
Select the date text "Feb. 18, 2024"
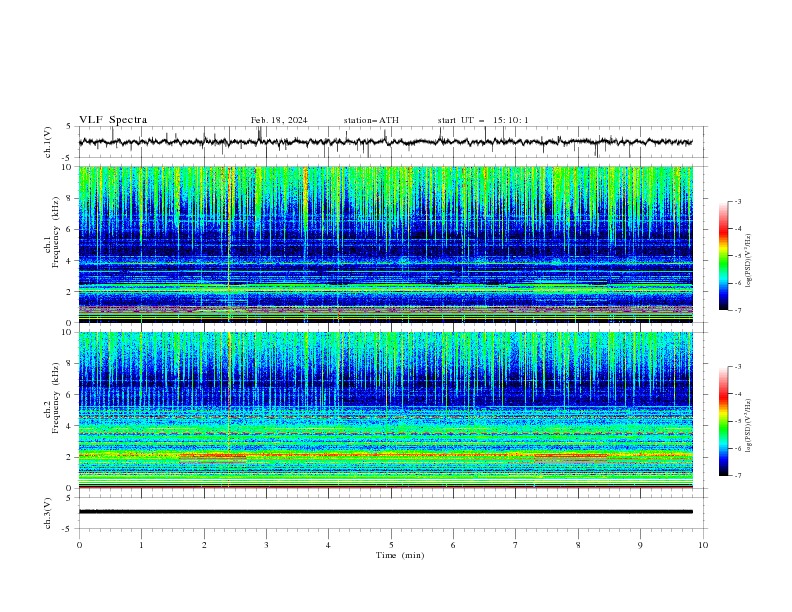point(279,120)
